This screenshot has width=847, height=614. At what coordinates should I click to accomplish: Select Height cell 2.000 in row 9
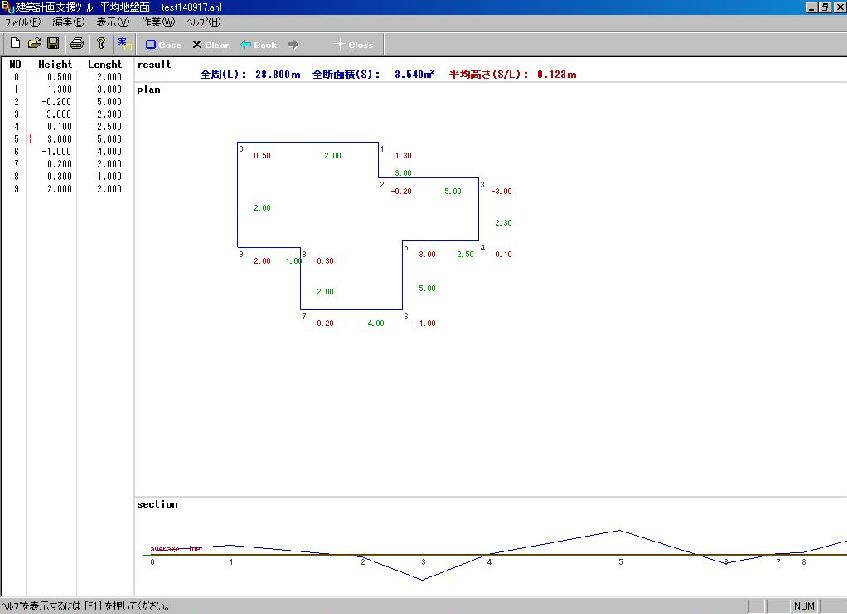[59, 188]
